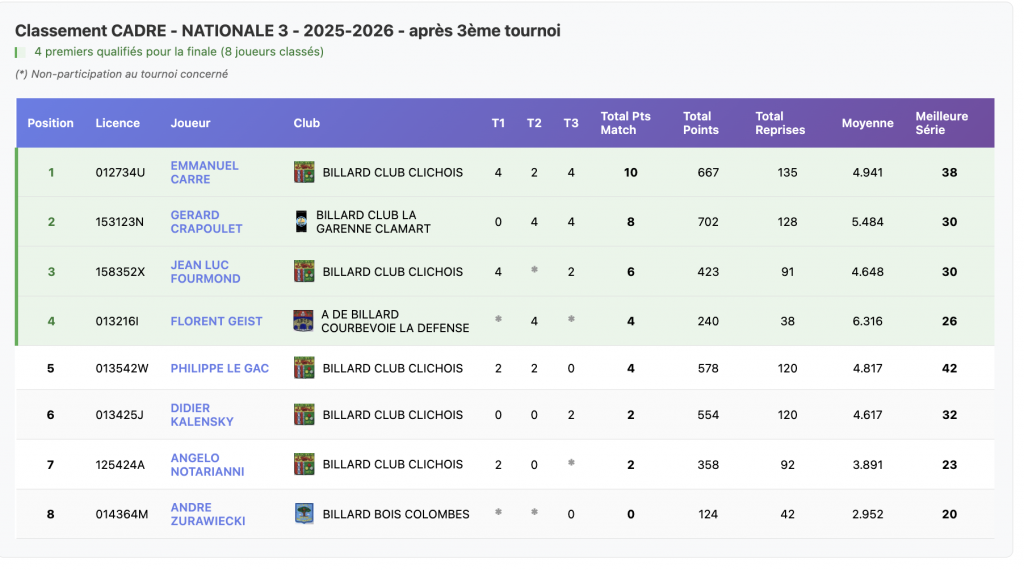1024x570 pixels.
Task: Click club logo in Angelo Notarianni's row
Action: (304, 464)
